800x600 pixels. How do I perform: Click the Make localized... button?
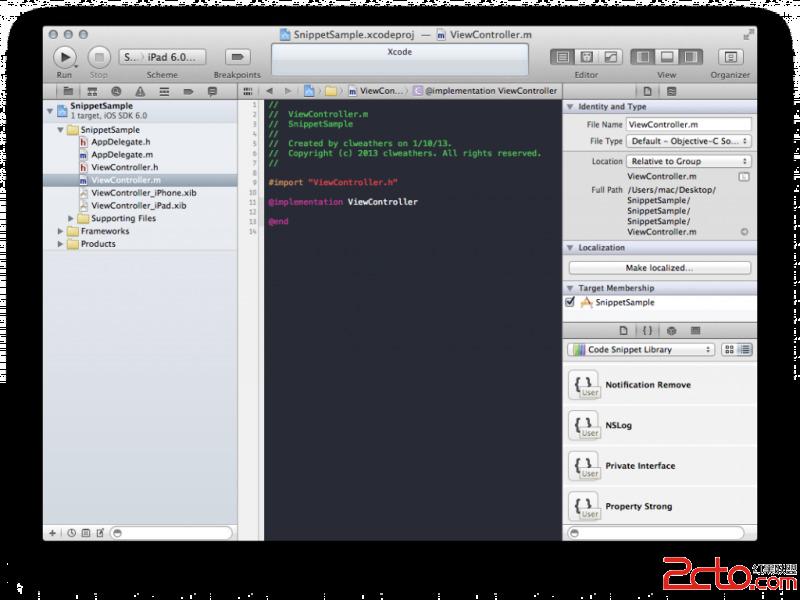pos(659,268)
